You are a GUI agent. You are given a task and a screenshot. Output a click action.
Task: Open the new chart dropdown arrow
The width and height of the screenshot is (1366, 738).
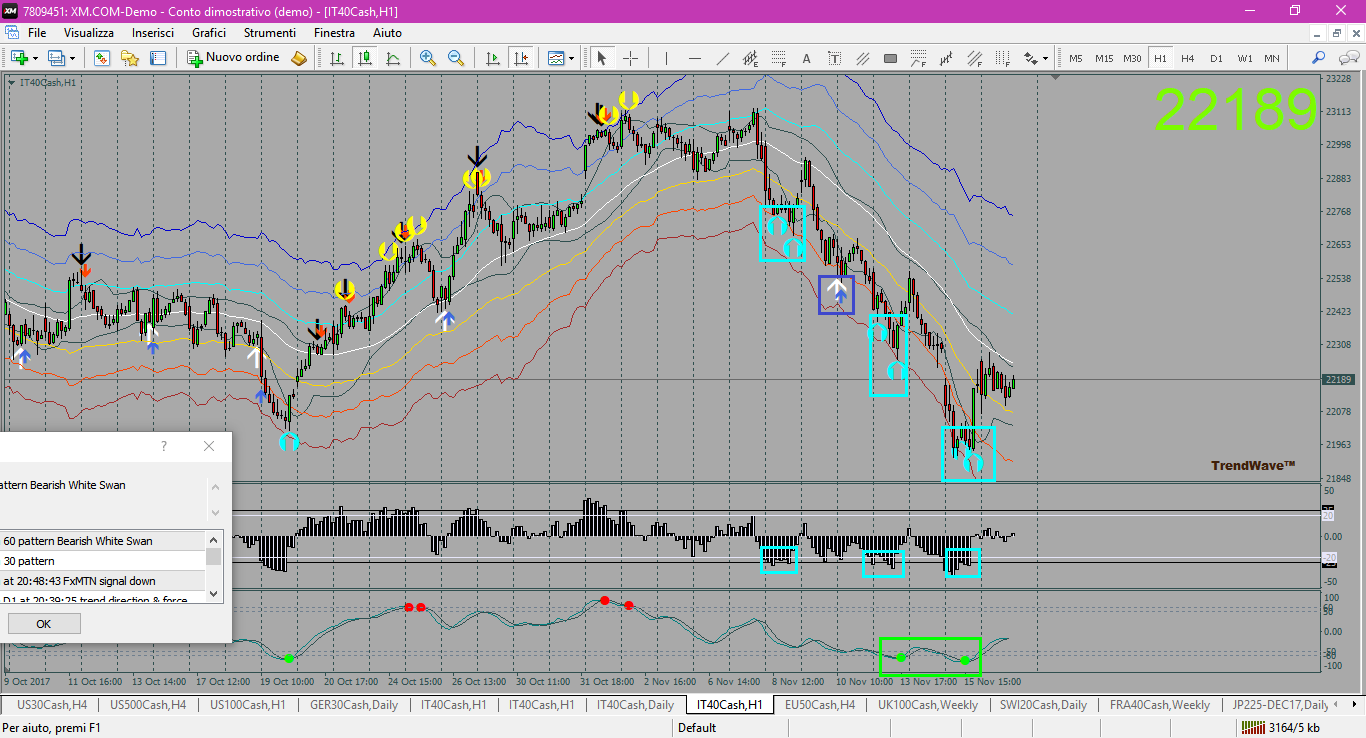click(x=36, y=58)
